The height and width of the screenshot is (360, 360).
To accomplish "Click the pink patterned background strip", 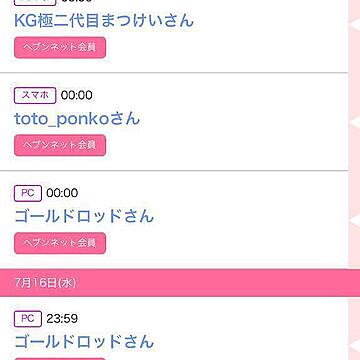I will 354,133.
